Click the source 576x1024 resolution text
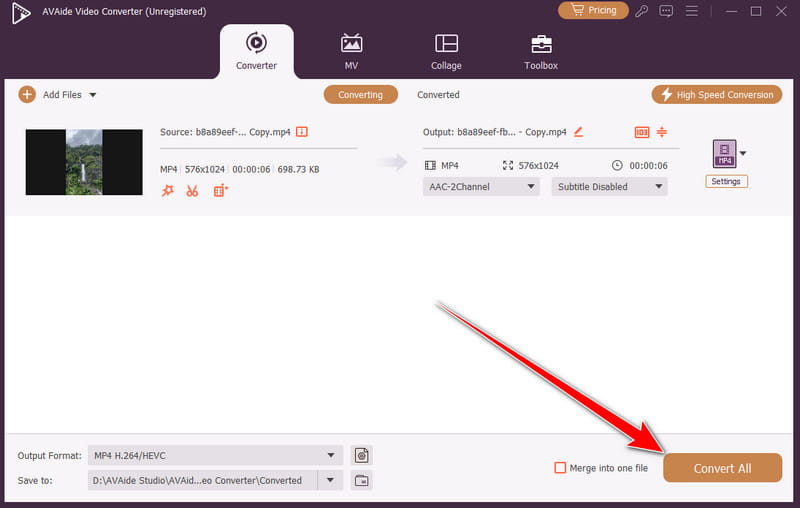This screenshot has height=508, width=800. [x=205, y=169]
